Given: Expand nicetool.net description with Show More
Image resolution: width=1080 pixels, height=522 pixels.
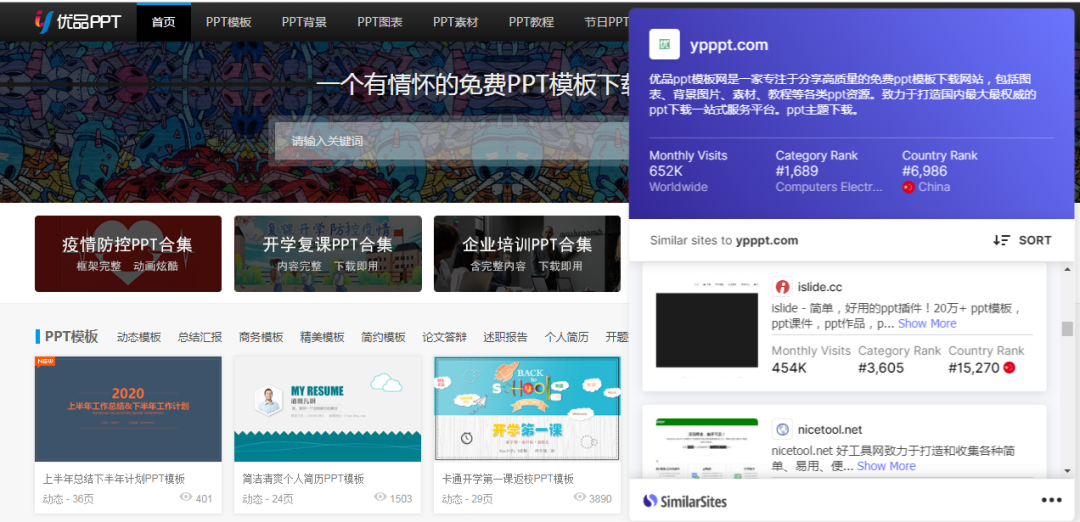Looking at the screenshot, I should [886, 466].
